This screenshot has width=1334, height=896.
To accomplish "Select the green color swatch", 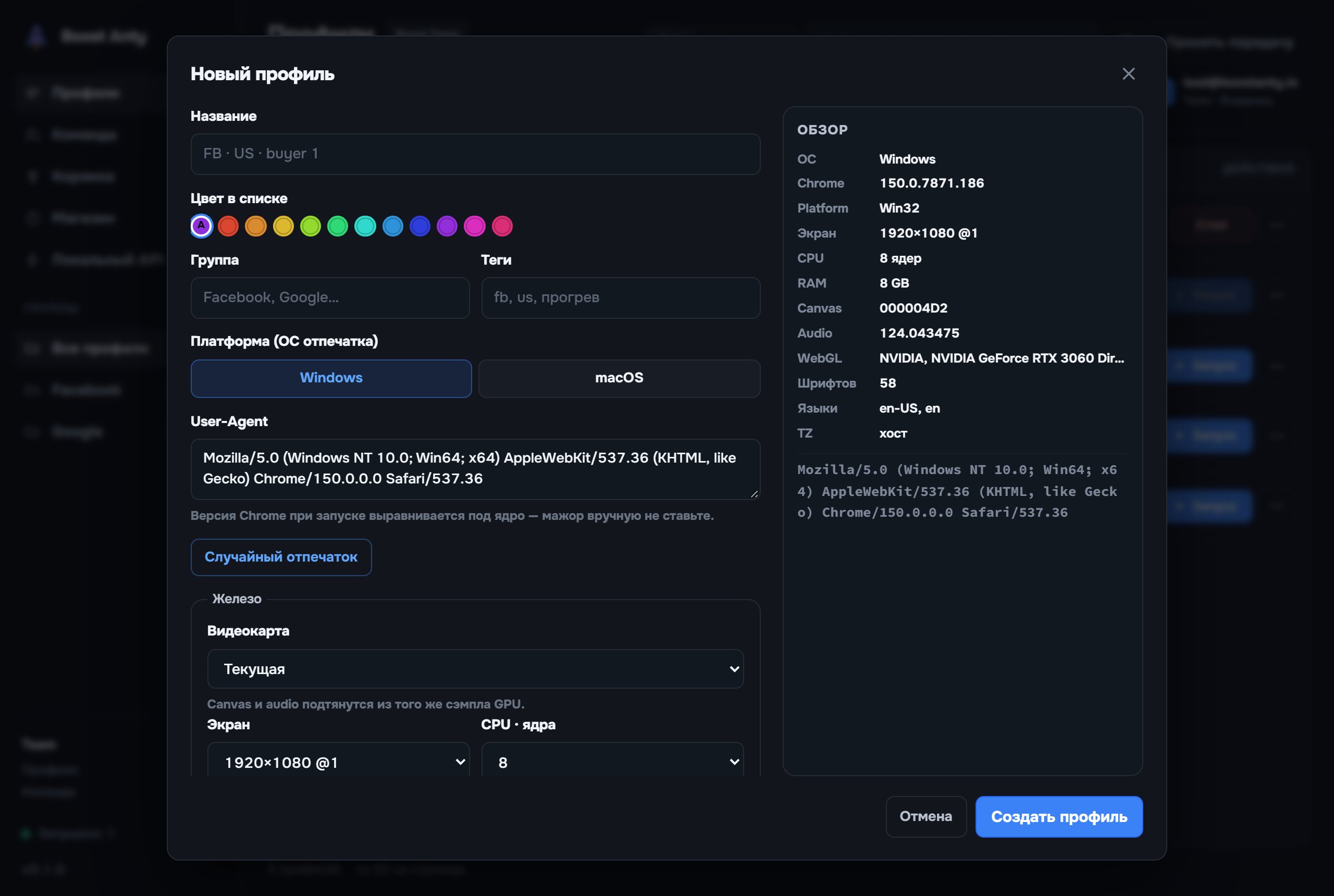I will click(338, 226).
